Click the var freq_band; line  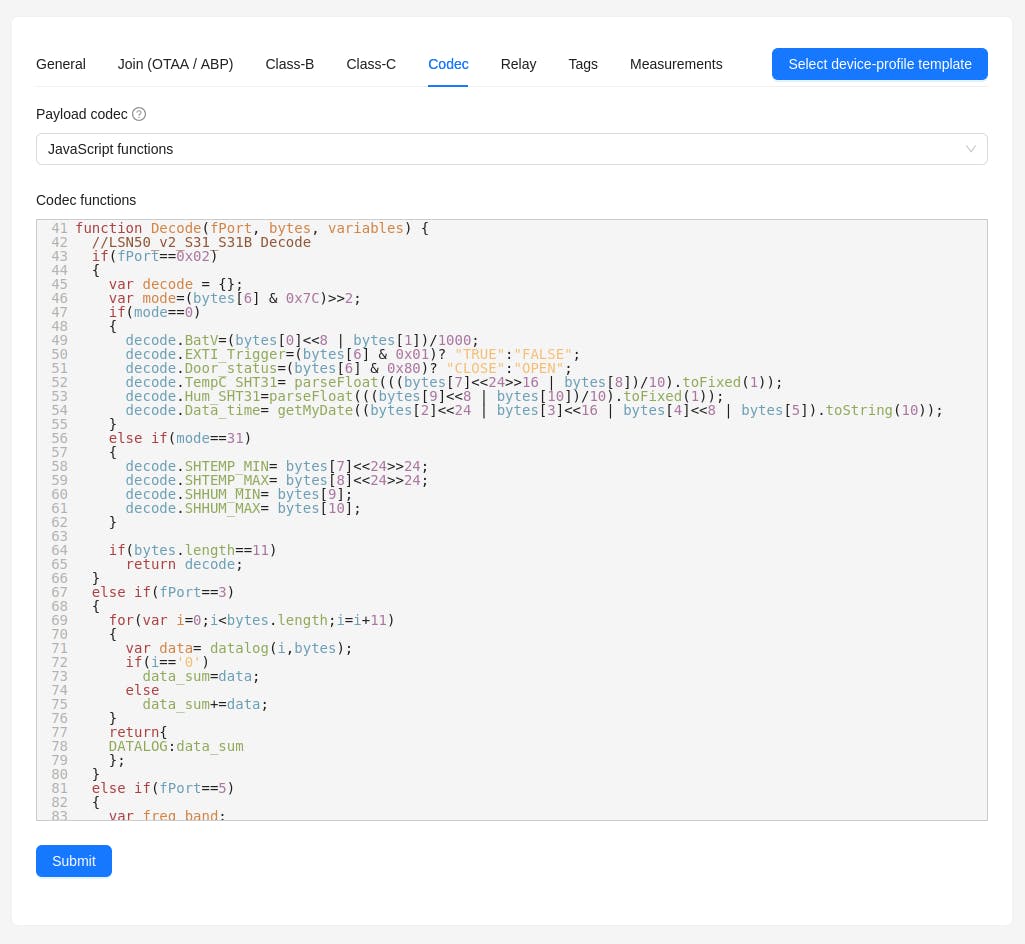click(x=167, y=815)
